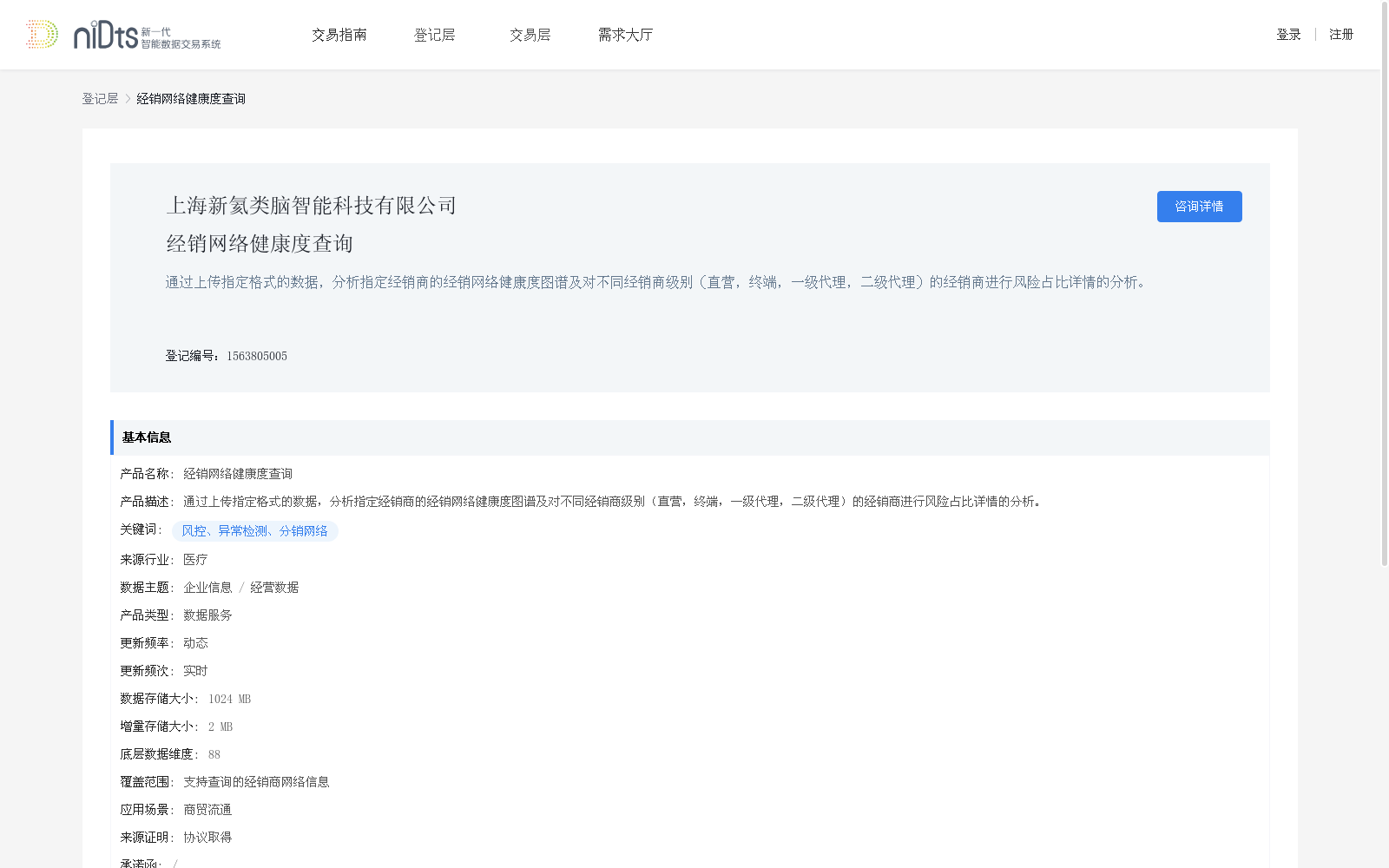1389x868 pixels.
Task: Click company name 上海新氢类脑智能科技有限公司
Action: tap(311, 206)
